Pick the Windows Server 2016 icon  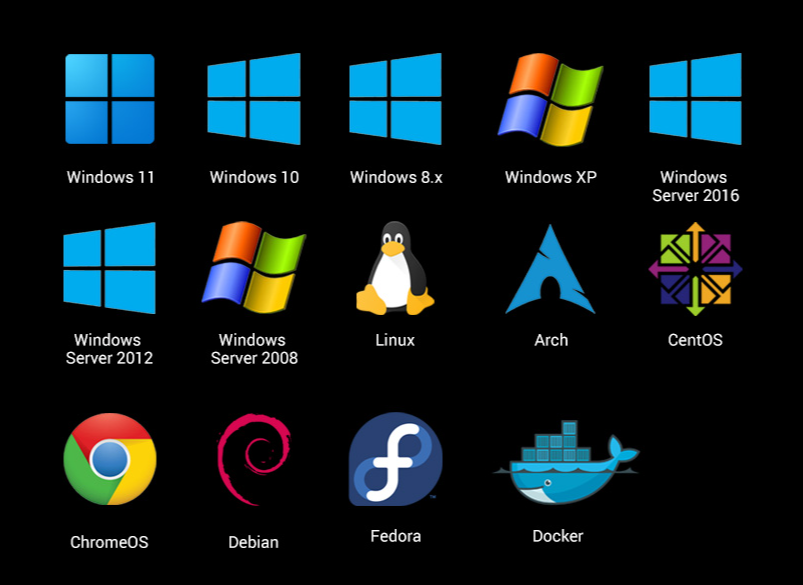[x=695, y=99]
